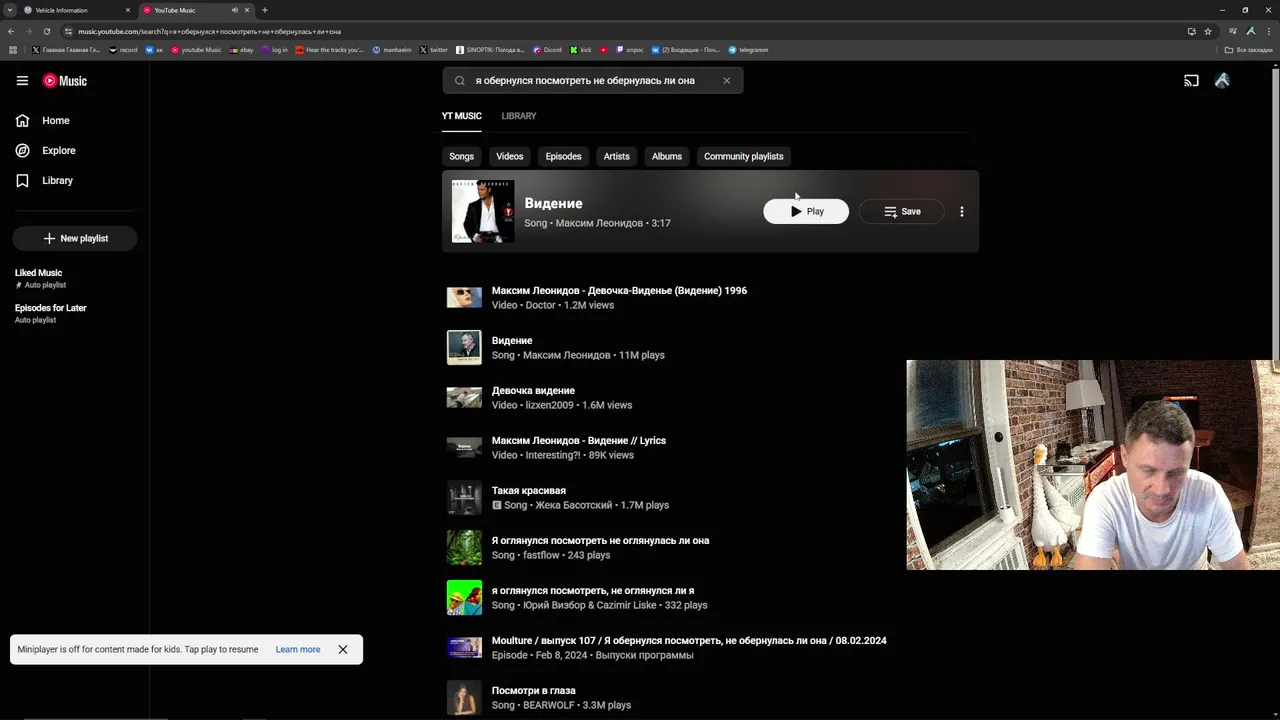Switch to the Vehicle Information tab
This screenshot has width=1280, height=720.
pyautogui.click(x=77, y=10)
